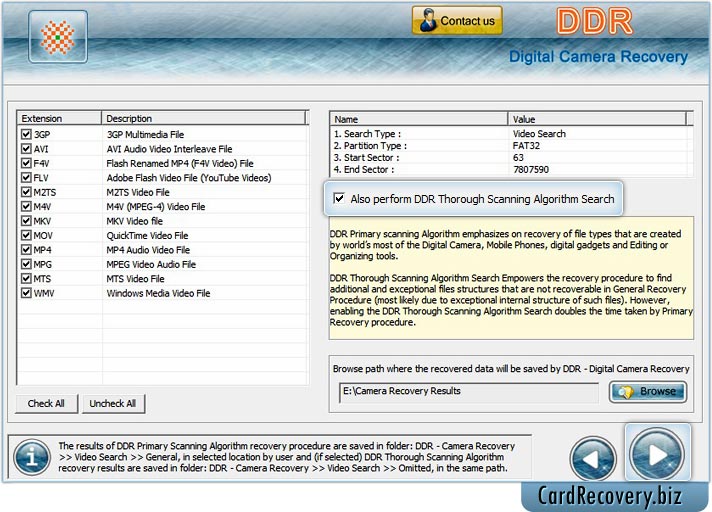This screenshot has width=712, height=512.
Task: Click the Extension column header
Action: coord(59,118)
